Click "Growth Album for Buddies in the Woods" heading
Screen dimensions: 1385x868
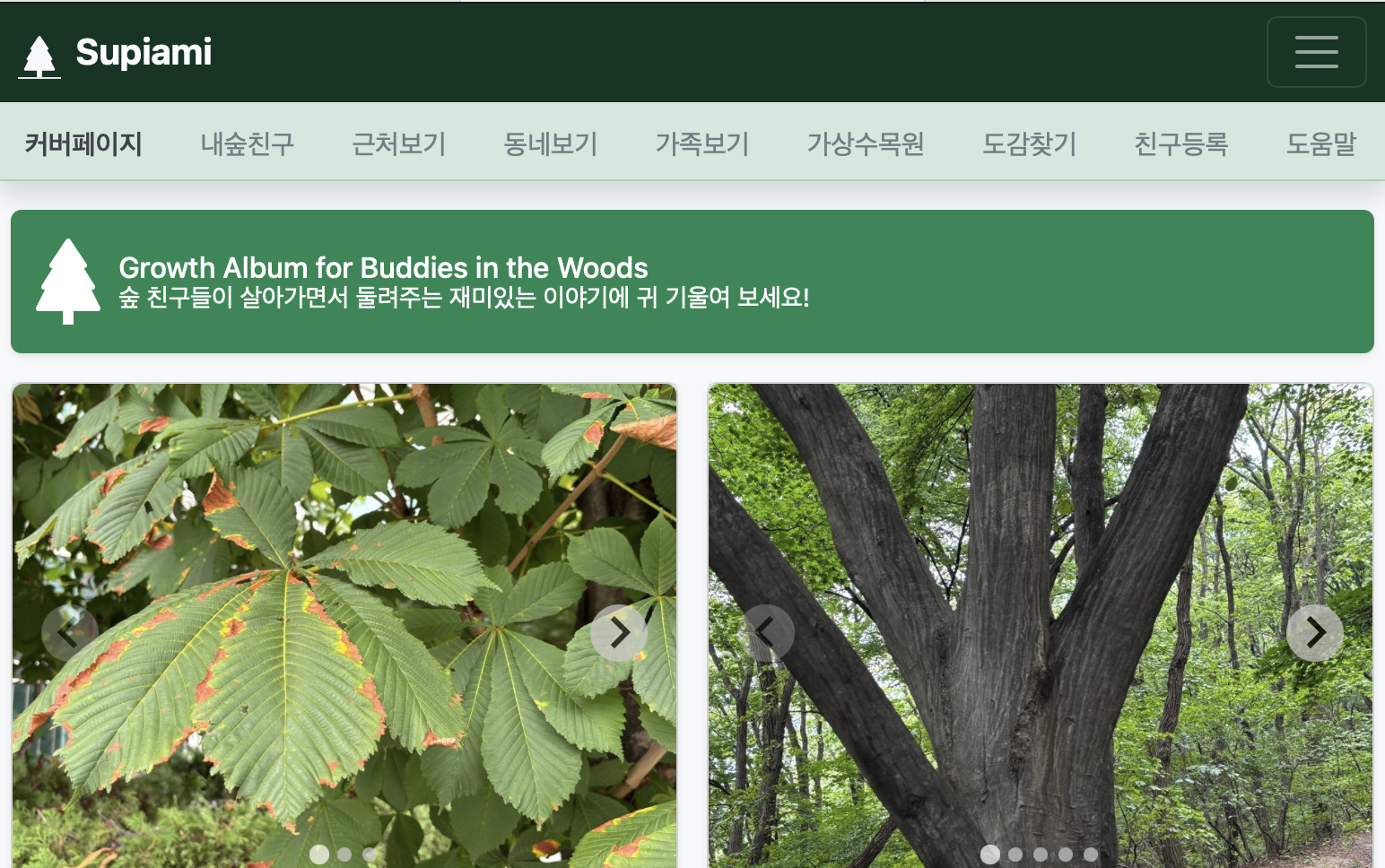point(383,267)
